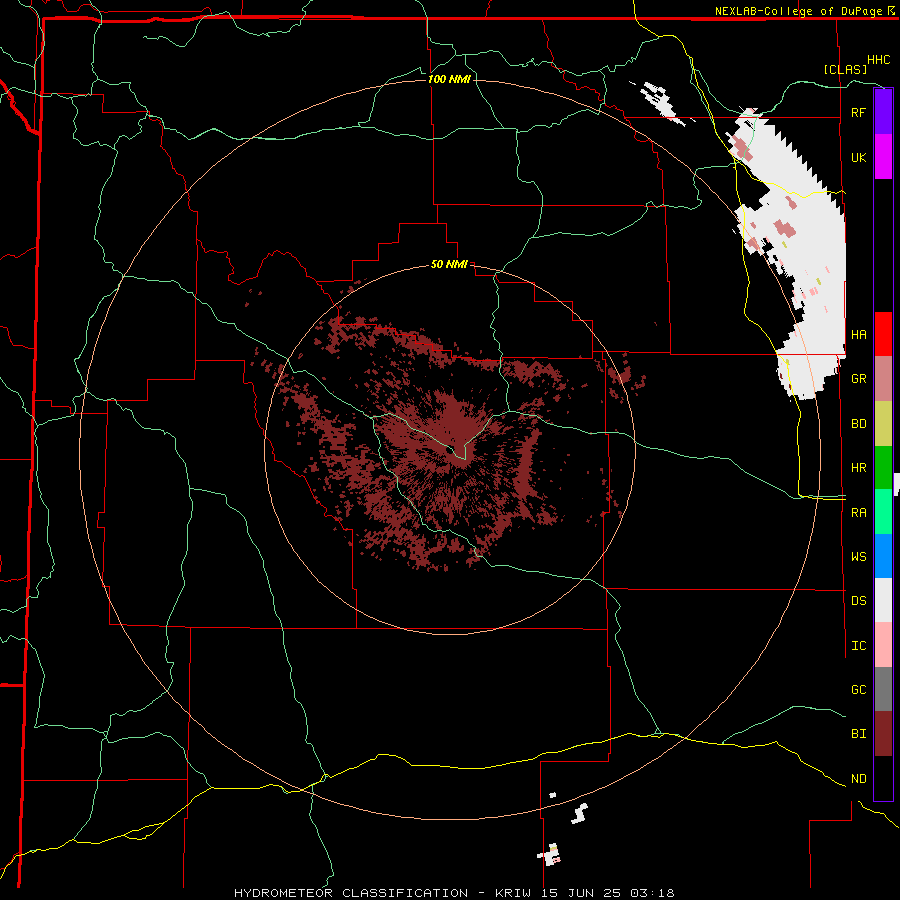
Task: Click the 'GR' legend label
Action: tap(858, 379)
